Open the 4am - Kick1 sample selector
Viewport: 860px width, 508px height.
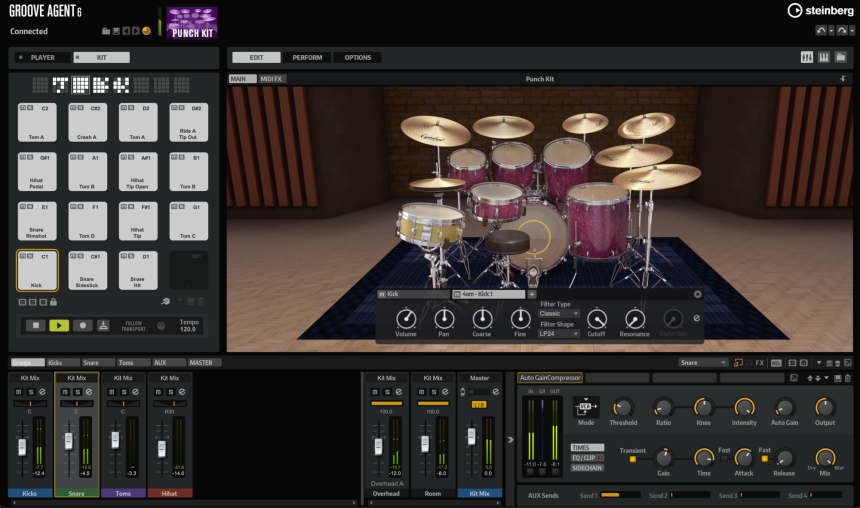pyautogui.click(x=488, y=294)
